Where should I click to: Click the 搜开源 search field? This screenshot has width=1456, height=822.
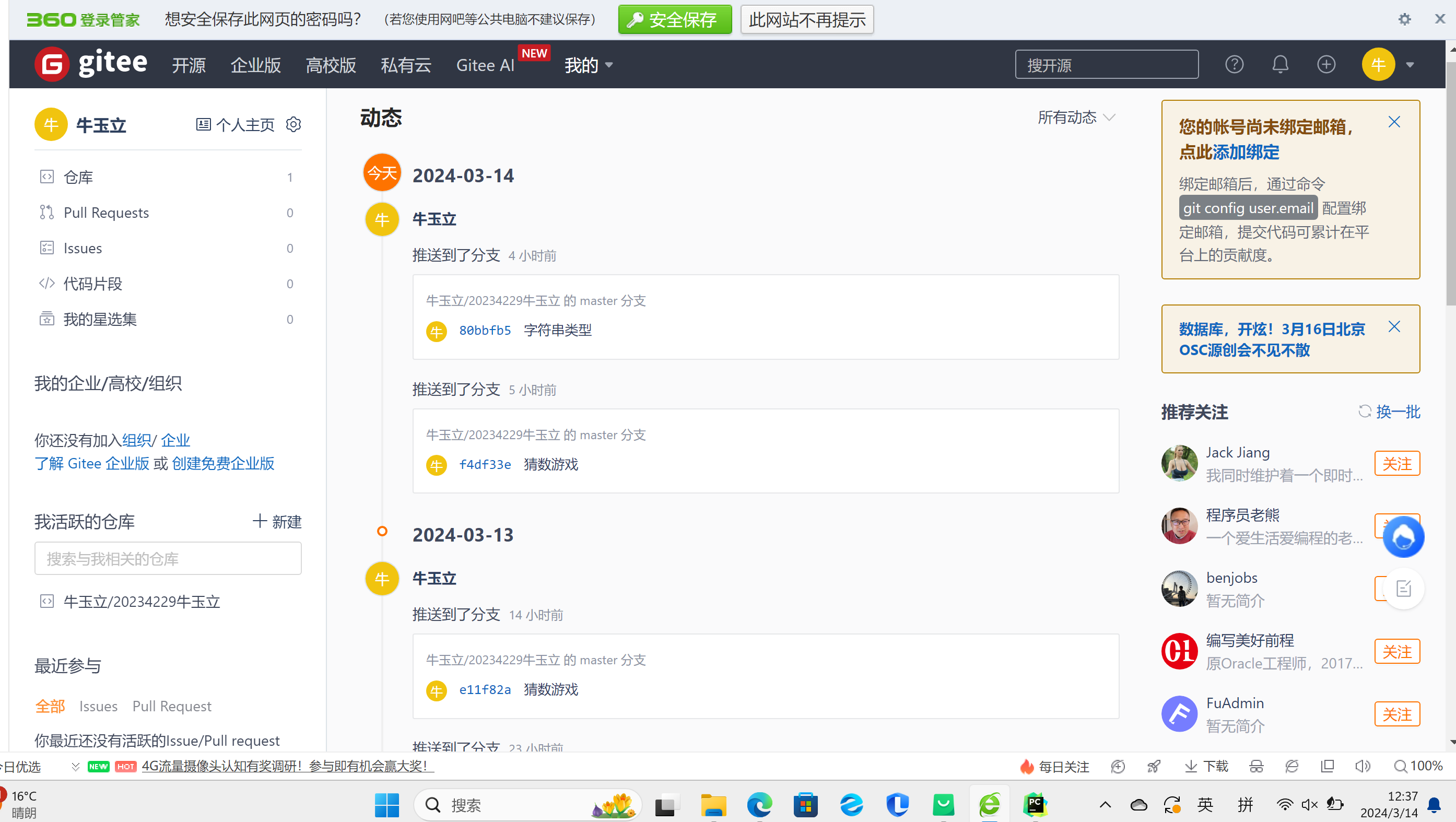point(1106,64)
